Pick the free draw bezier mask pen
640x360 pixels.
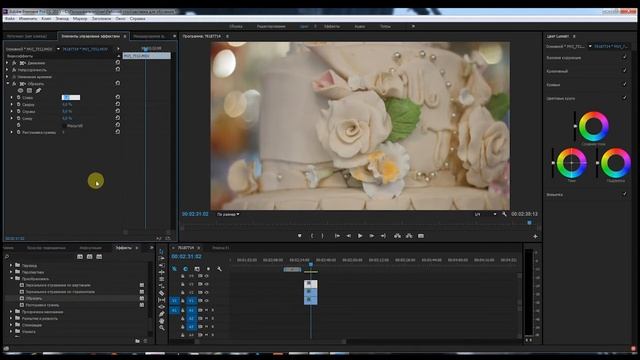pyautogui.click(x=38, y=91)
